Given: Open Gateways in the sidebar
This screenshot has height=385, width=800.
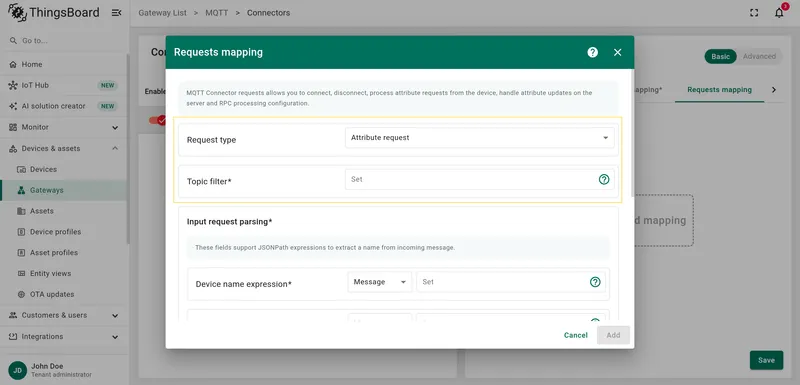Looking at the screenshot, I should coord(64,190).
